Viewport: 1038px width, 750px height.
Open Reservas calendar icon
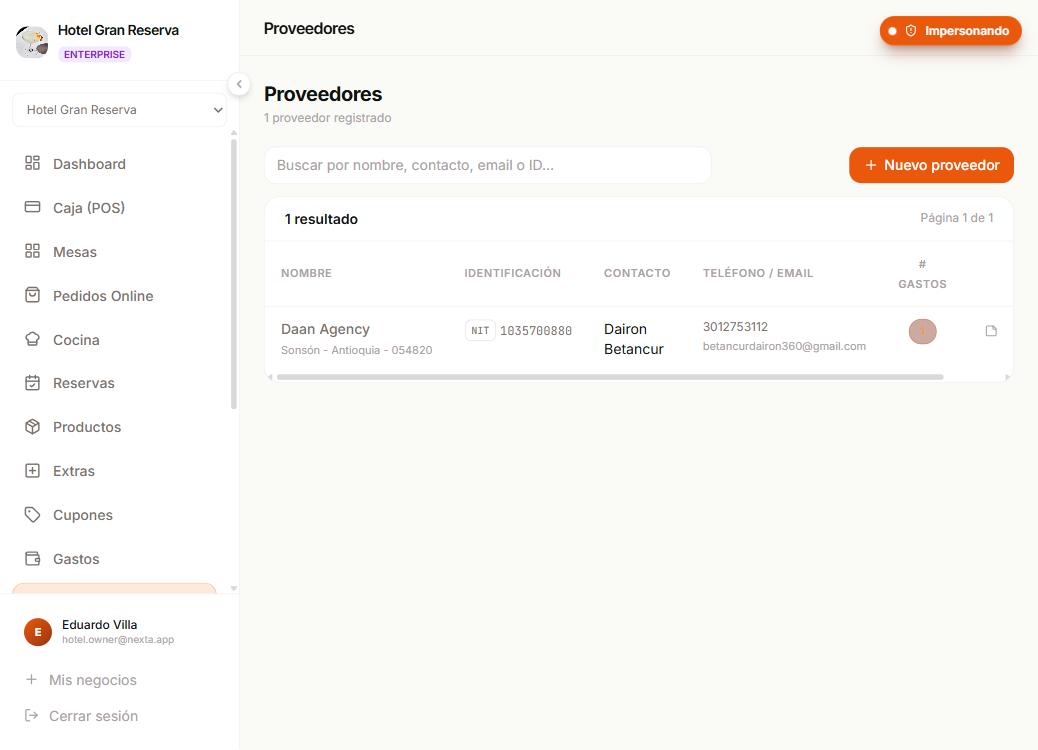pos(32,383)
